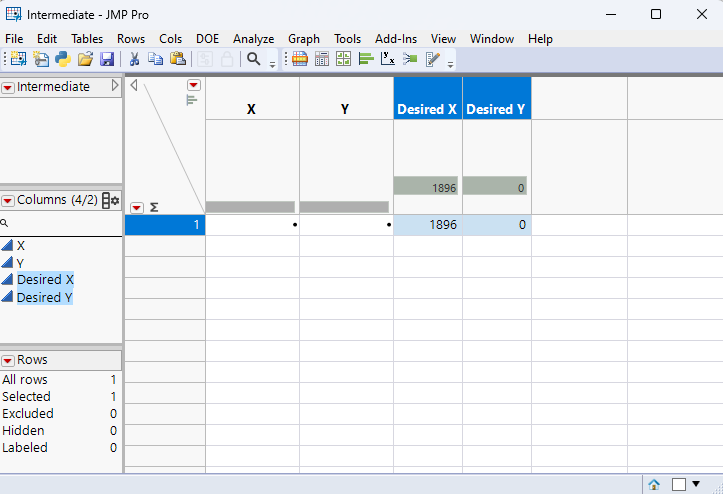
Task: Open the status bar window list arrow
Action: [696, 484]
